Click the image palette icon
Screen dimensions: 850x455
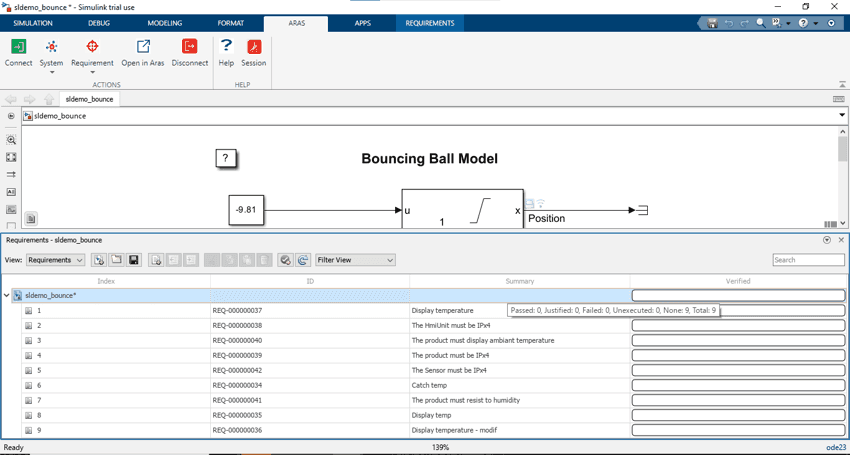pyautogui.click(x=11, y=209)
